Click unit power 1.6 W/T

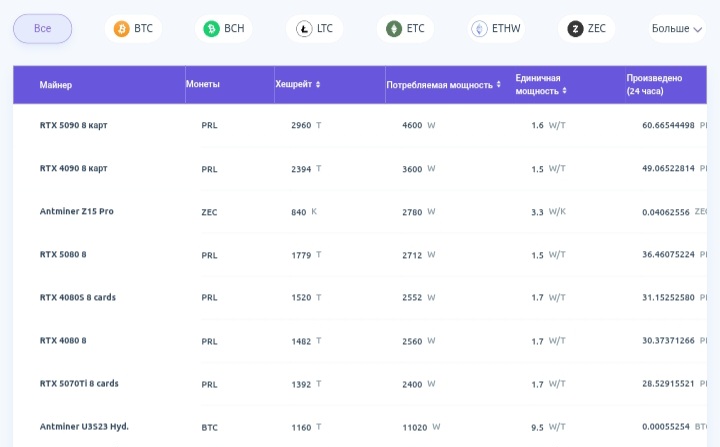pos(548,125)
